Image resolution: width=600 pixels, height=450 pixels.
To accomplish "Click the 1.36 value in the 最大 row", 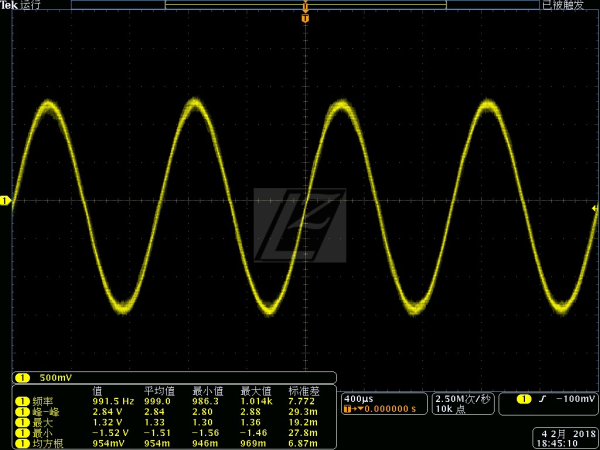I will tap(251, 422).
